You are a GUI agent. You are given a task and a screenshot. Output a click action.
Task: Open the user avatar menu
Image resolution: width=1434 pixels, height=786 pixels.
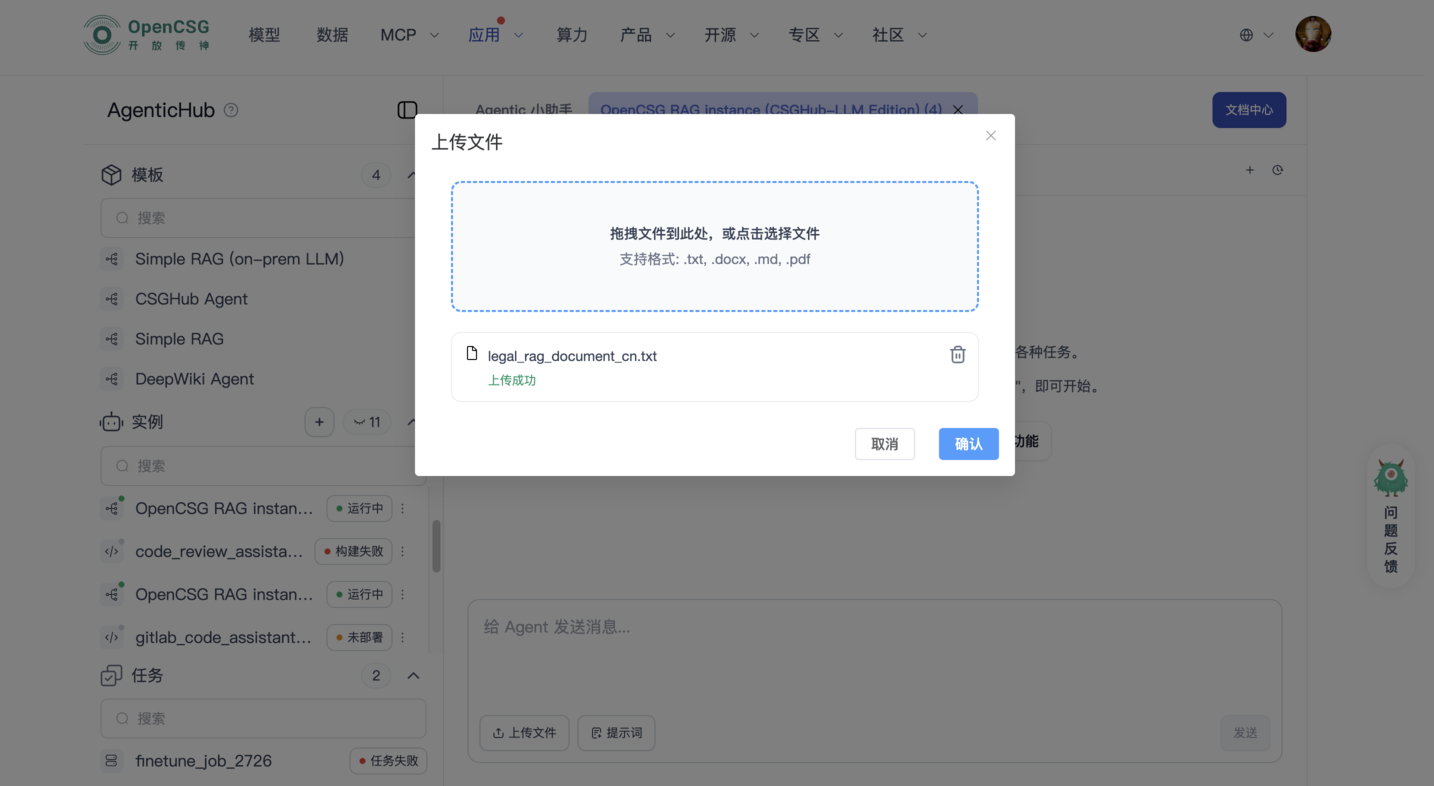coord(1312,33)
